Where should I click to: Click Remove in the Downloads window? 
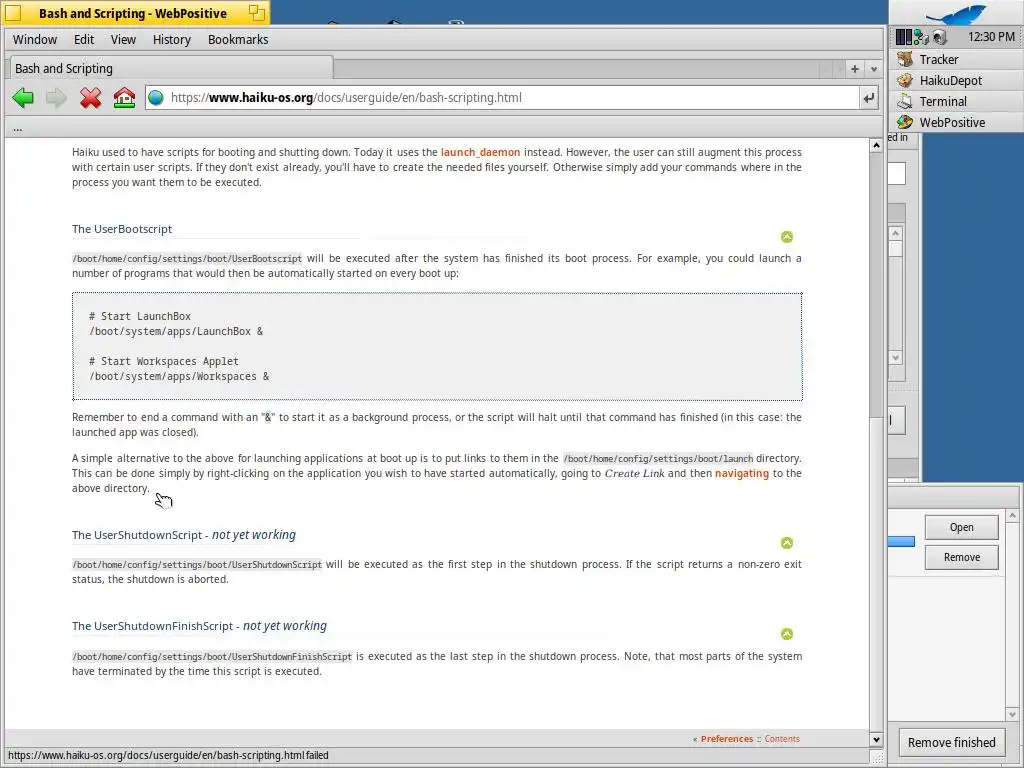click(961, 557)
